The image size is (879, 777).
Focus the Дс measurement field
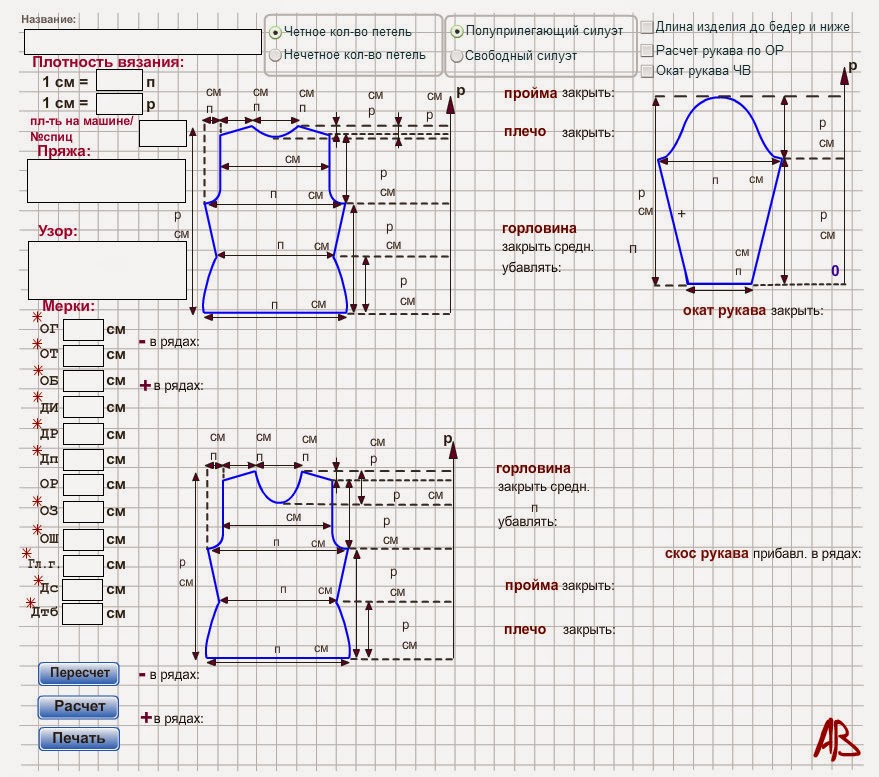tap(82, 590)
